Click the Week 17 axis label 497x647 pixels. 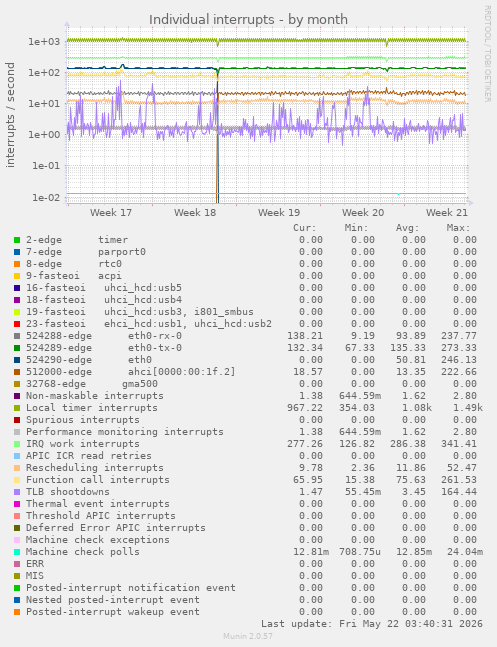pyautogui.click(x=111, y=213)
